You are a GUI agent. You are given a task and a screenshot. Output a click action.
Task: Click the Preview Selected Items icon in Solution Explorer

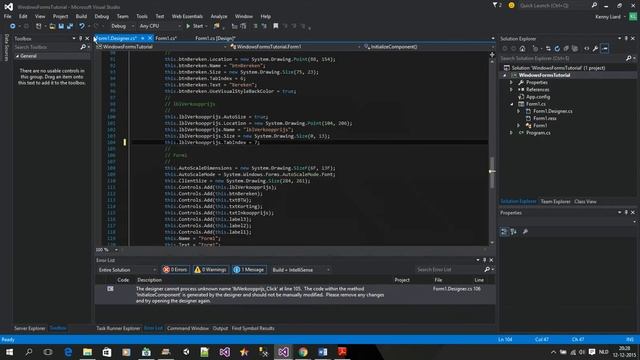tap(605, 49)
